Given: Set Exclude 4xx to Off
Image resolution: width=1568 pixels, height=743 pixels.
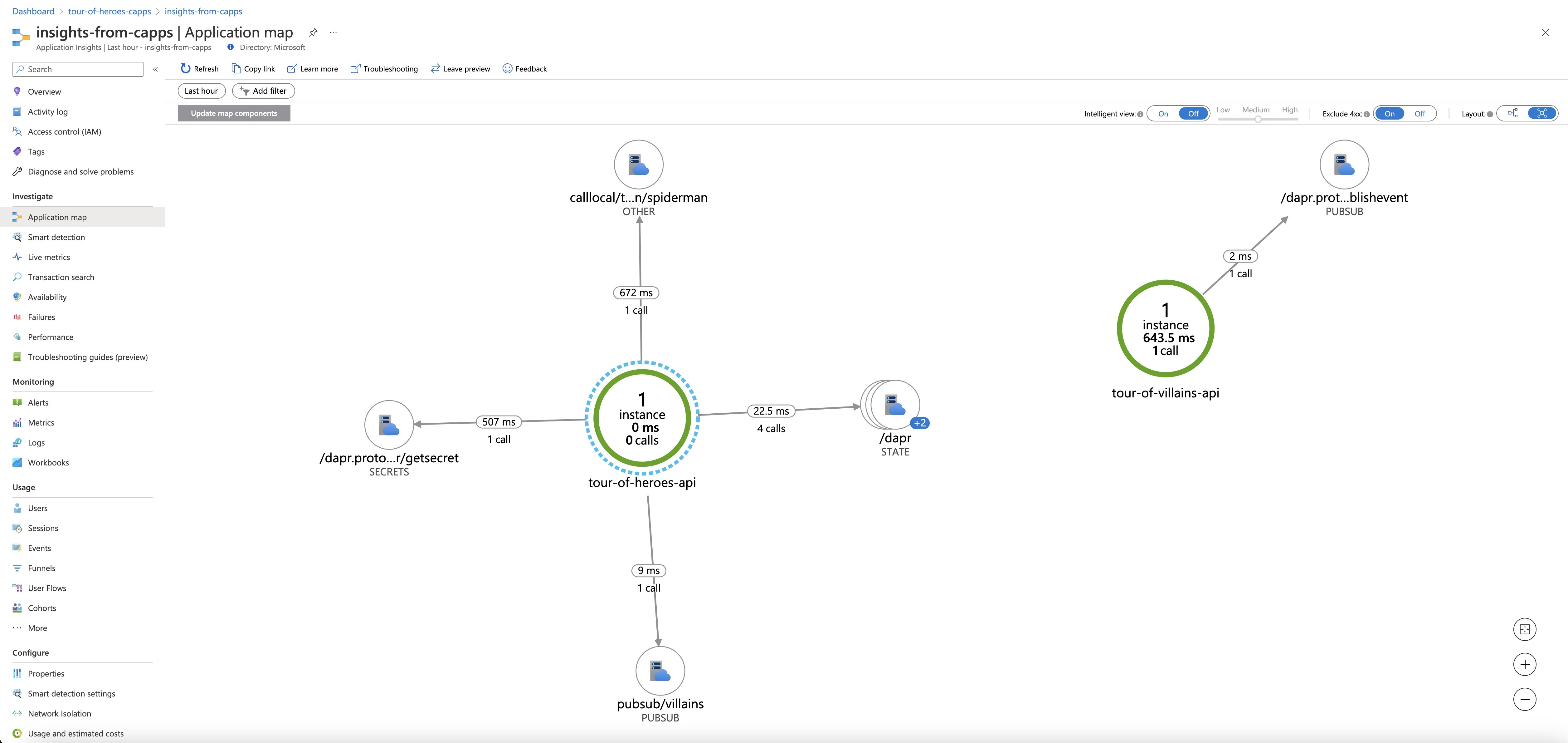Looking at the screenshot, I should [1419, 114].
